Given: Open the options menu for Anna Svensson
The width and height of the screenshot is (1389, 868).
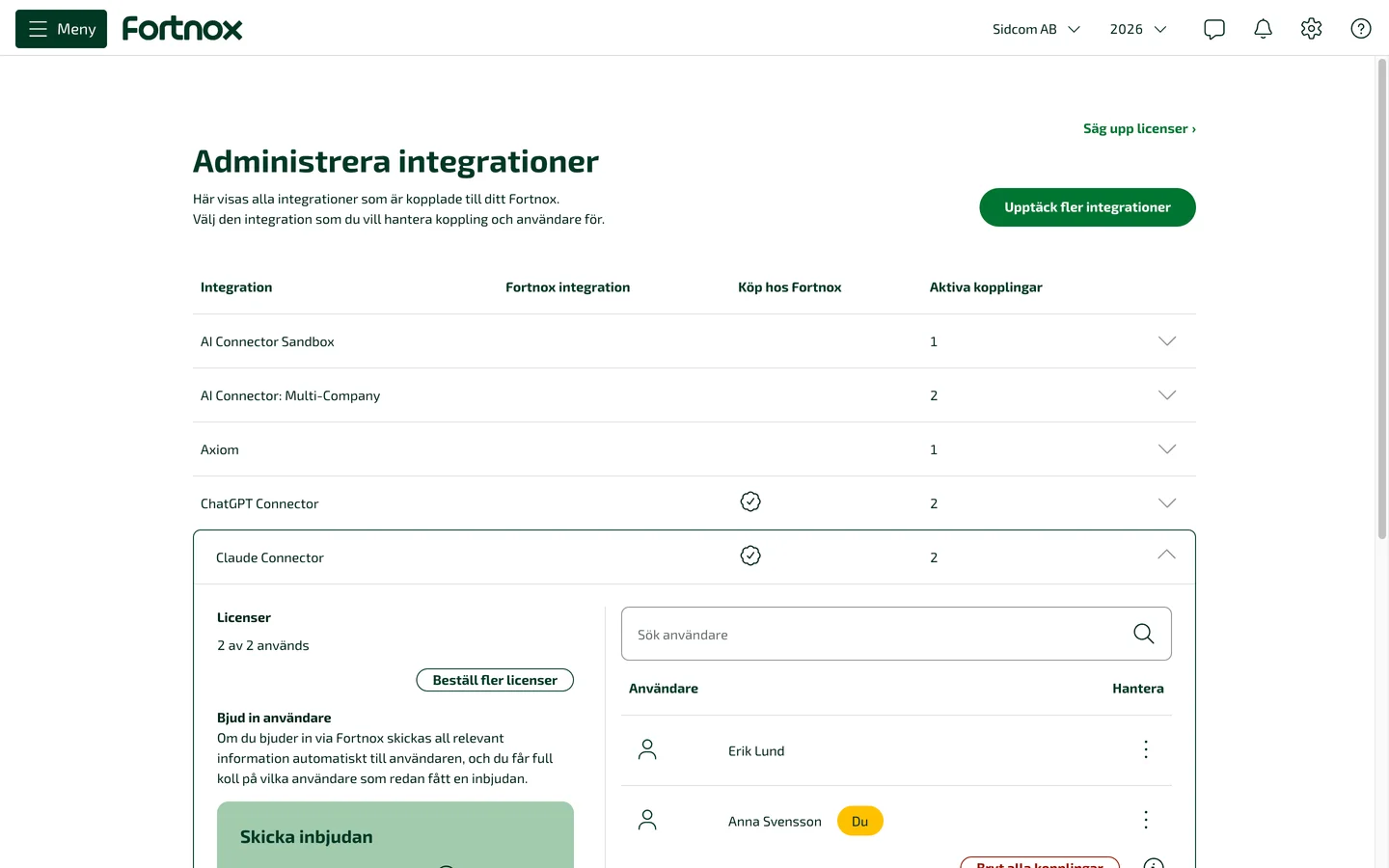Looking at the screenshot, I should click(x=1146, y=820).
